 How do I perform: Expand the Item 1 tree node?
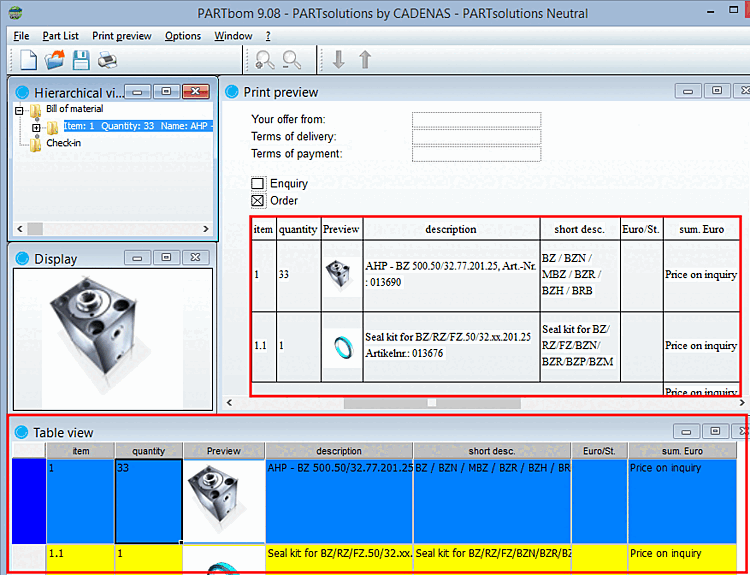tap(36, 128)
